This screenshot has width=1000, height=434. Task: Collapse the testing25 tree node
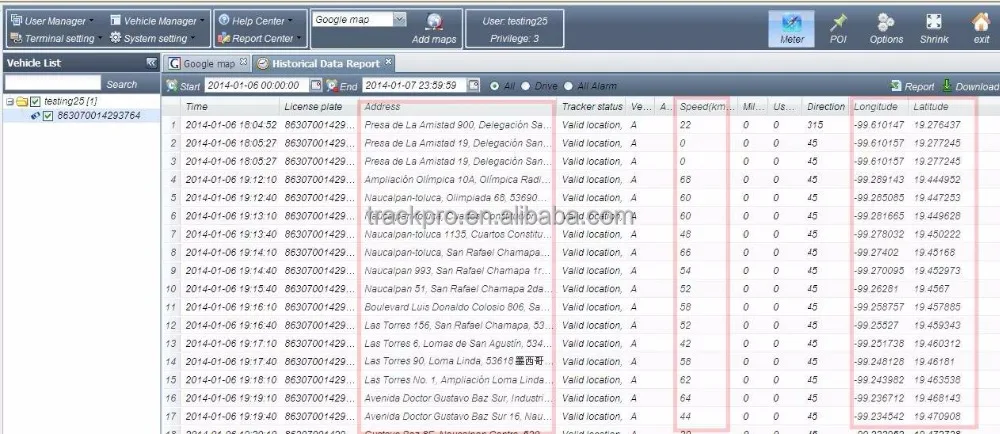pyautogui.click(x=10, y=101)
